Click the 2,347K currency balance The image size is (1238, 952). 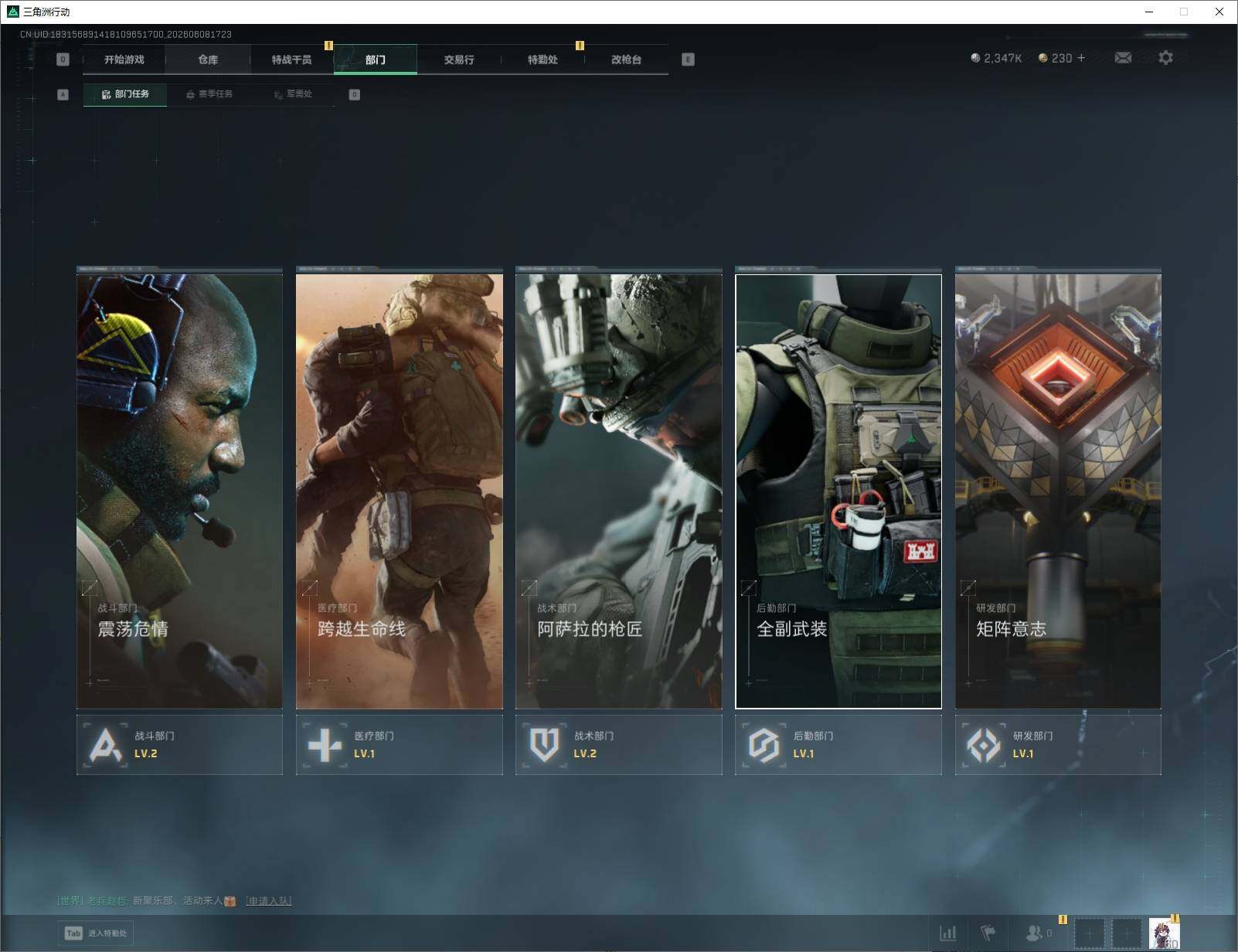pyautogui.click(x=1002, y=58)
